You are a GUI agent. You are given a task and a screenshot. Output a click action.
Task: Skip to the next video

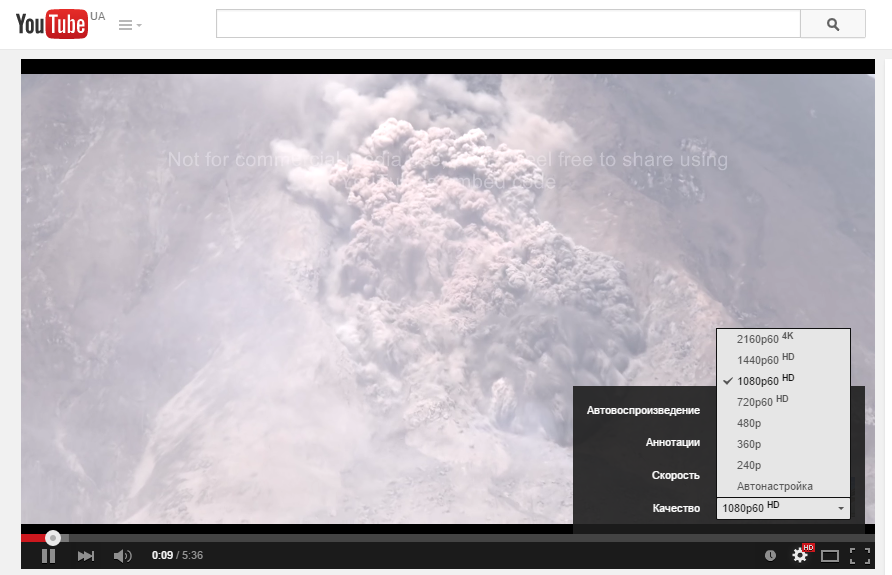click(x=86, y=556)
